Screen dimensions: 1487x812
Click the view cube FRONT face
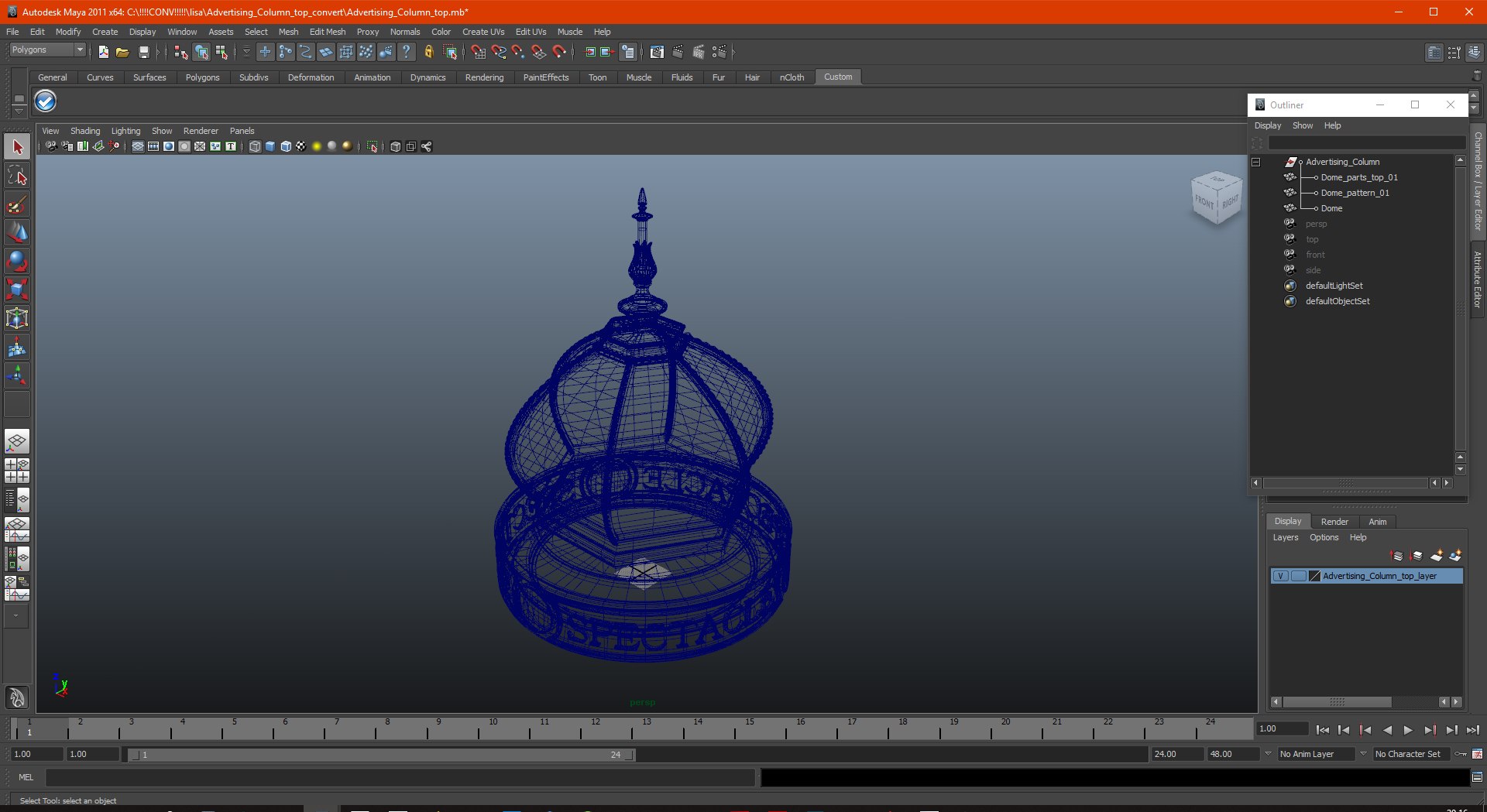click(1204, 203)
